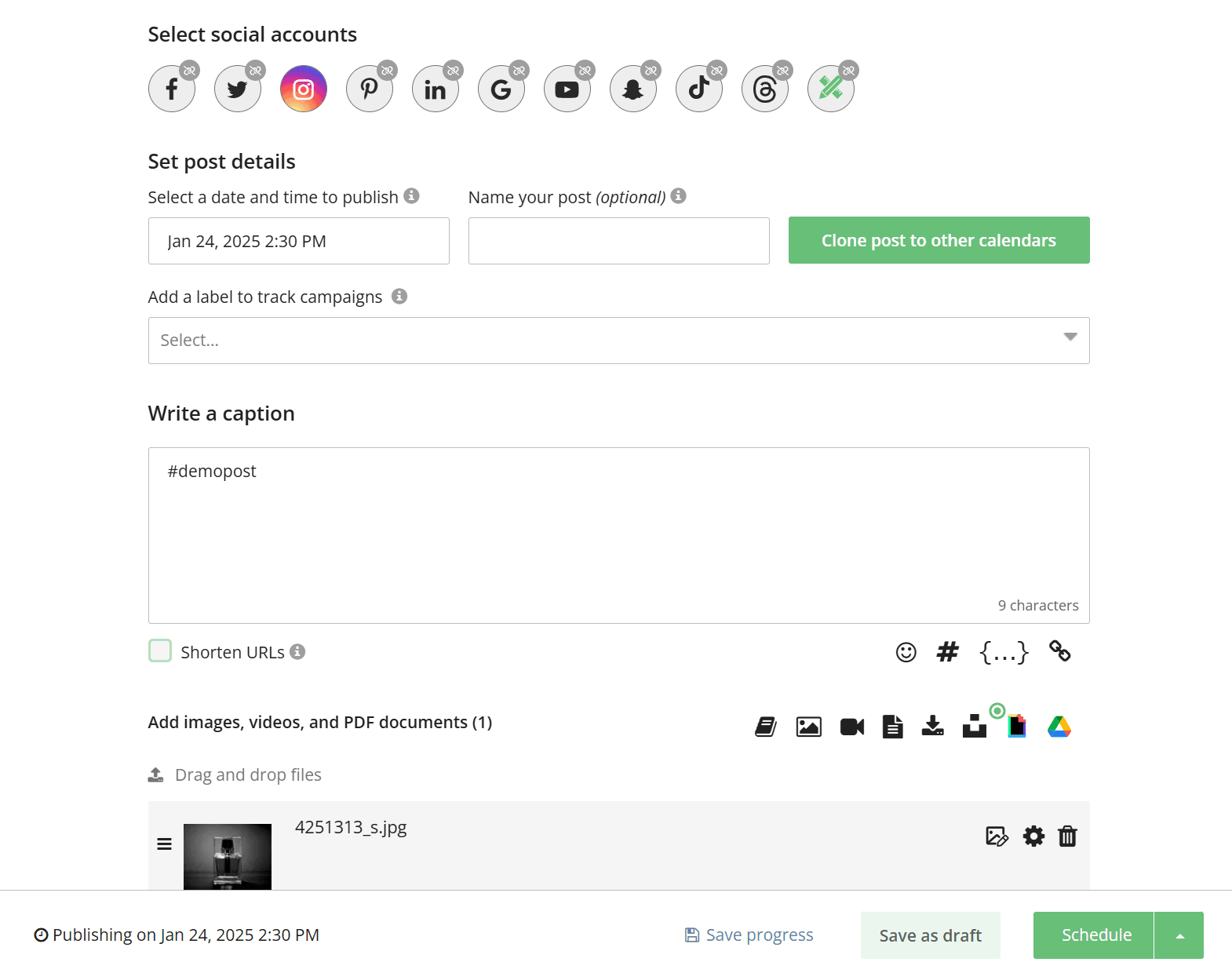Select the TikTok account icon

(699, 89)
